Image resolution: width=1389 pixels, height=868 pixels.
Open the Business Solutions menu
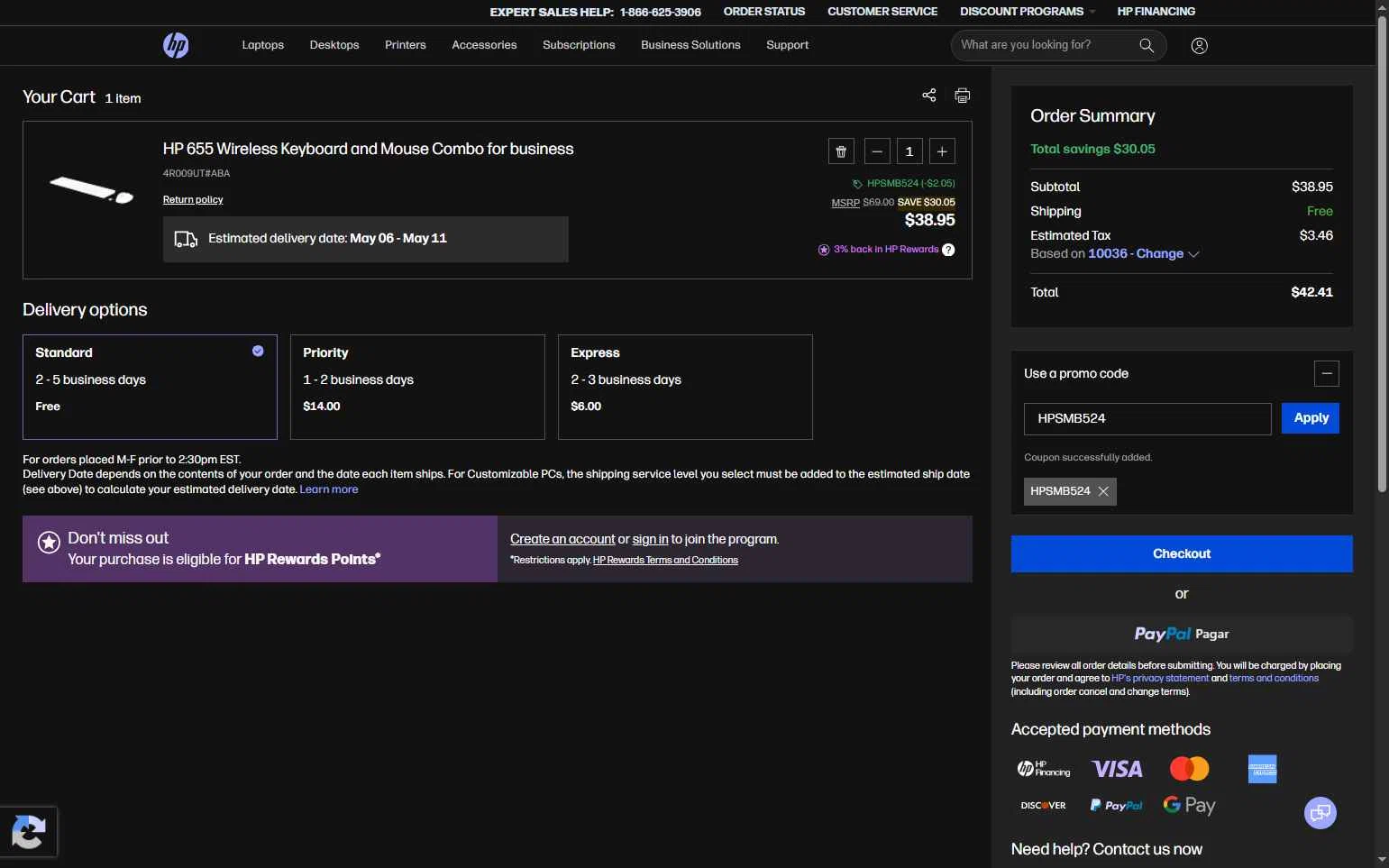pyautogui.click(x=690, y=45)
